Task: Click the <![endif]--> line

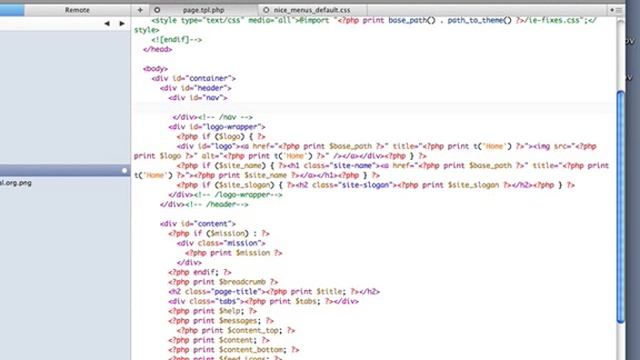Action: point(176,40)
